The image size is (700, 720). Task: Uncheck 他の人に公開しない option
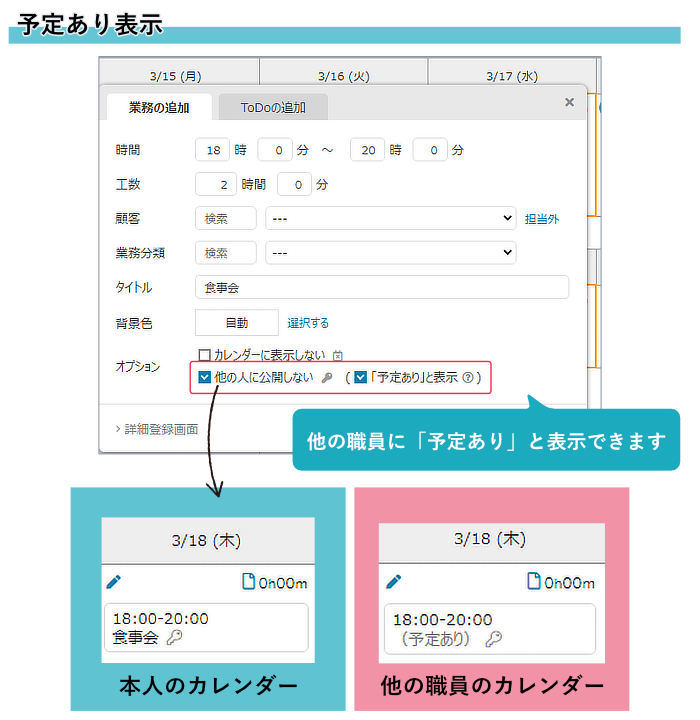pyautogui.click(x=205, y=378)
